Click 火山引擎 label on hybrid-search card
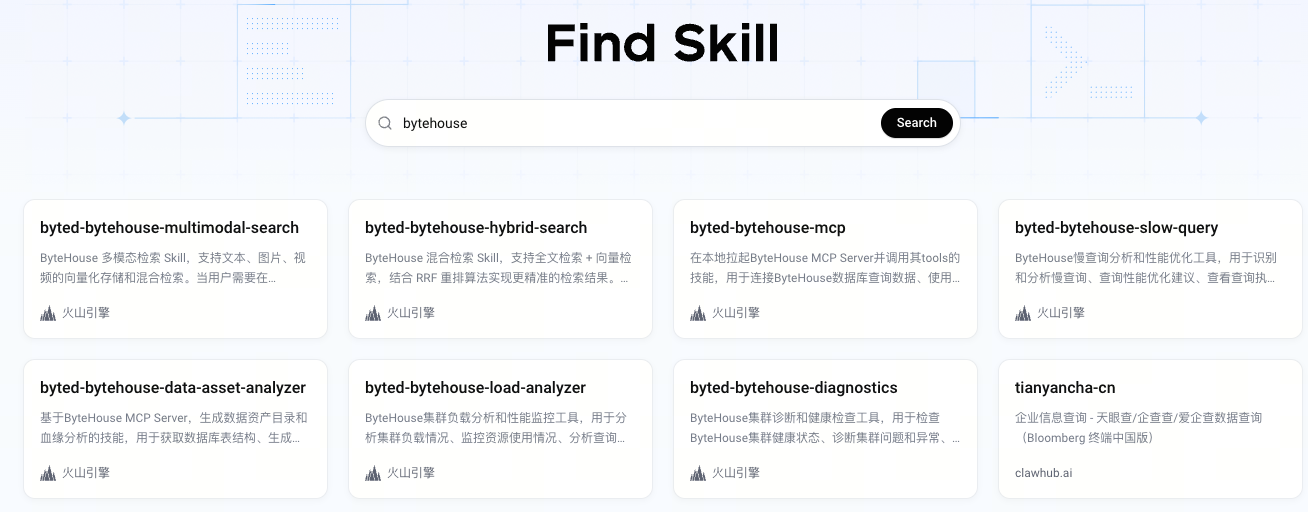This screenshot has width=1308, height=512. pyautogui.click(x=411, y=313)
